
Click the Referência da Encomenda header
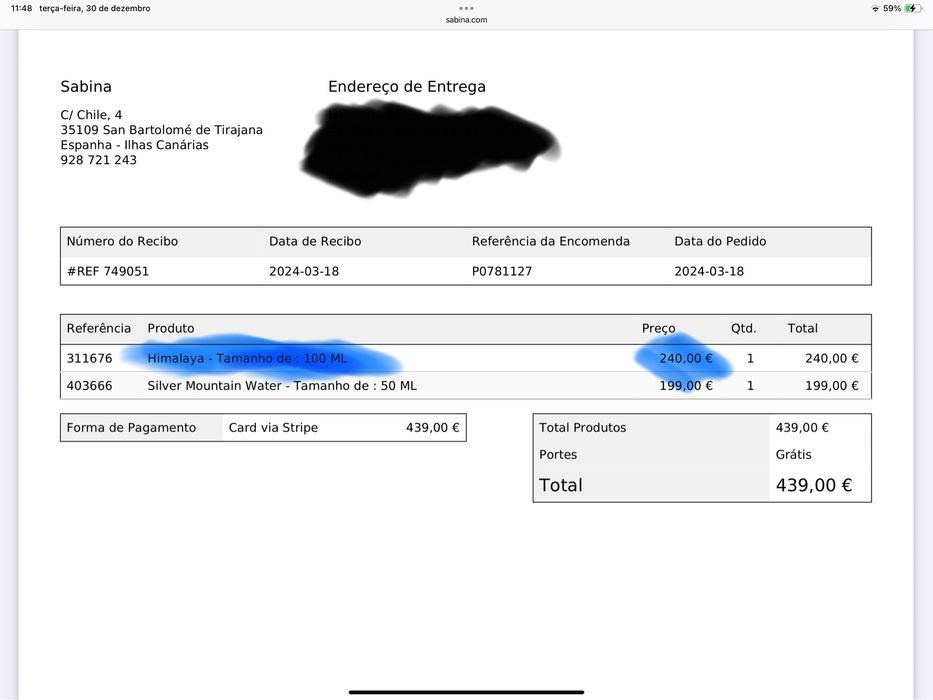tap(551, 241)
